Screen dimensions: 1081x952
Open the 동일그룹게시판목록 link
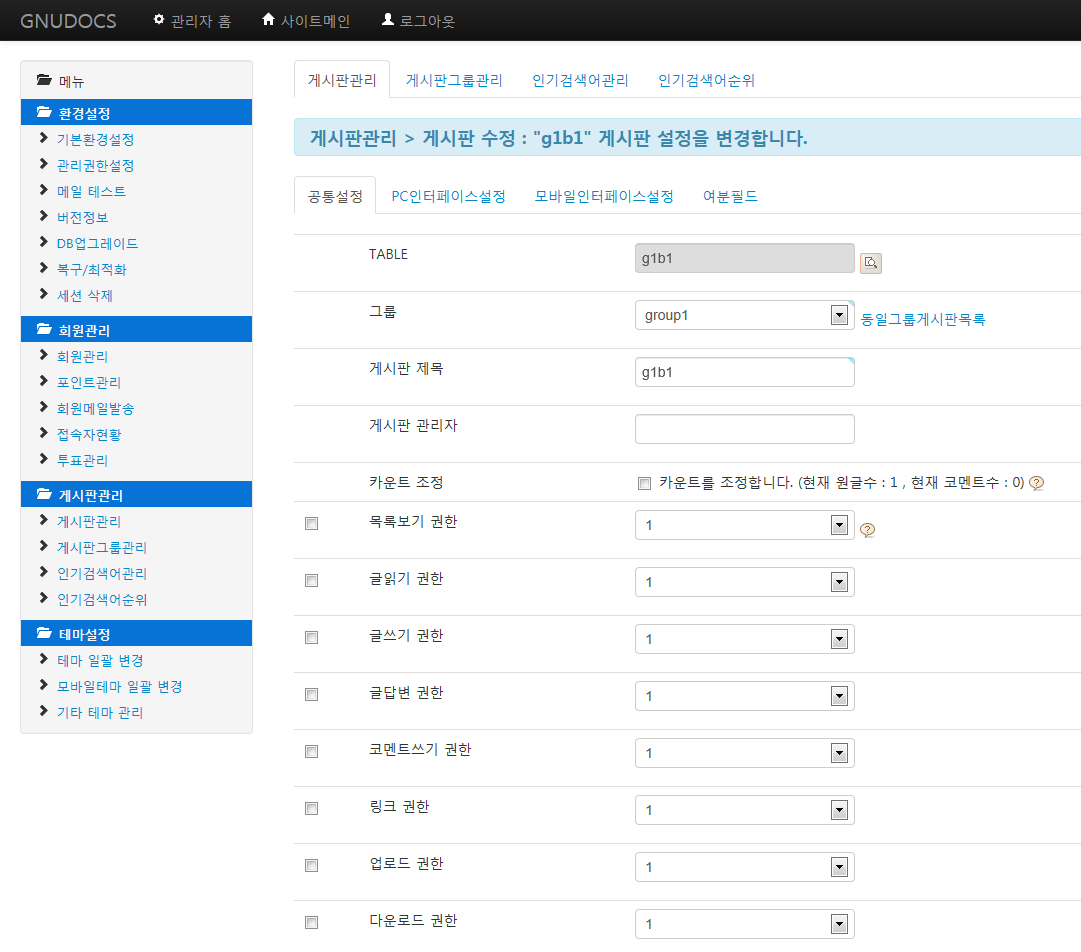[x=923, y=319]
